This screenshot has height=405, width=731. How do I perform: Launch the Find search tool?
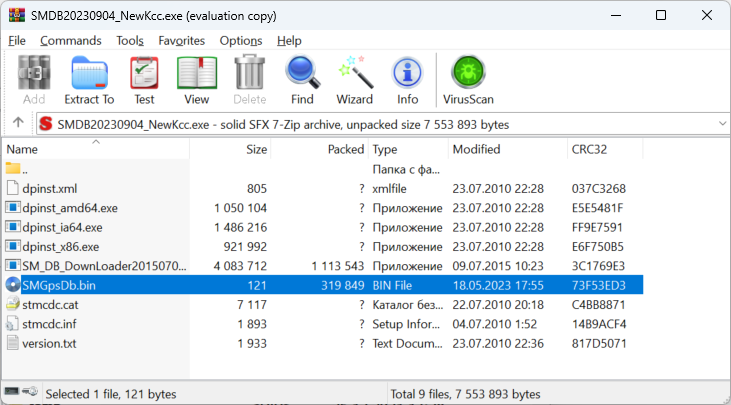pyautogui.click(x=302, y=79)
